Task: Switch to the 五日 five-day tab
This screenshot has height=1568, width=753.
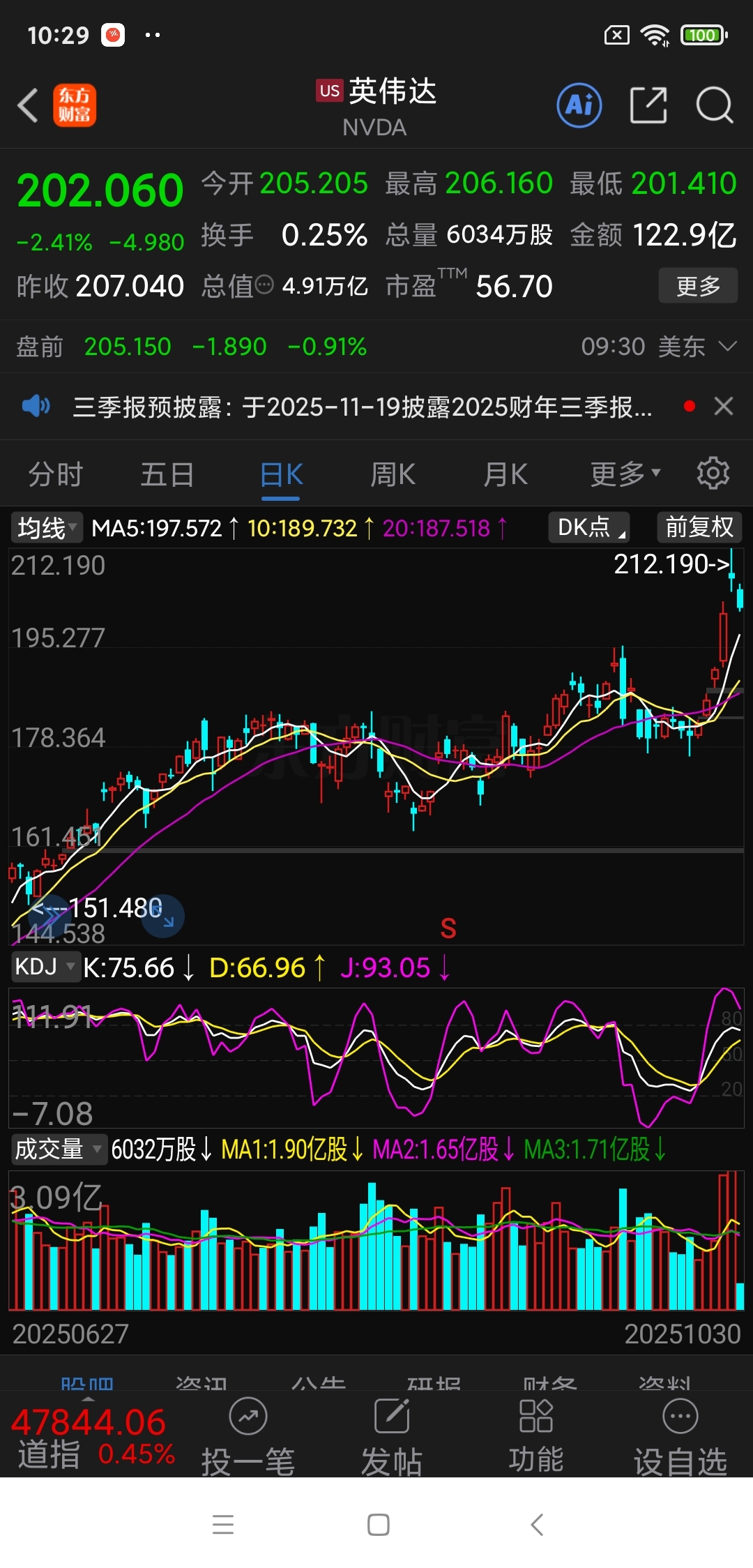Action: click(x=167, y=474)
